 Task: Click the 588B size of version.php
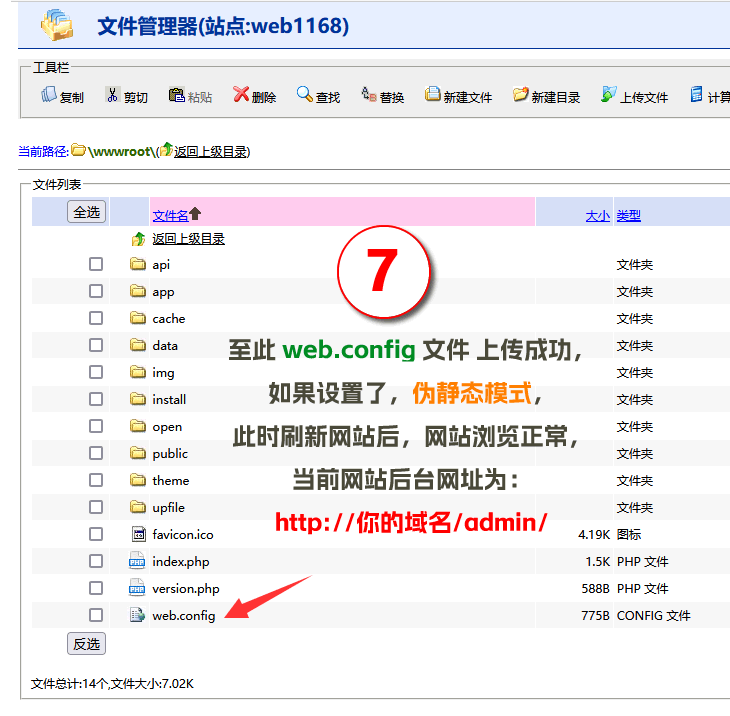pos(595,588)
